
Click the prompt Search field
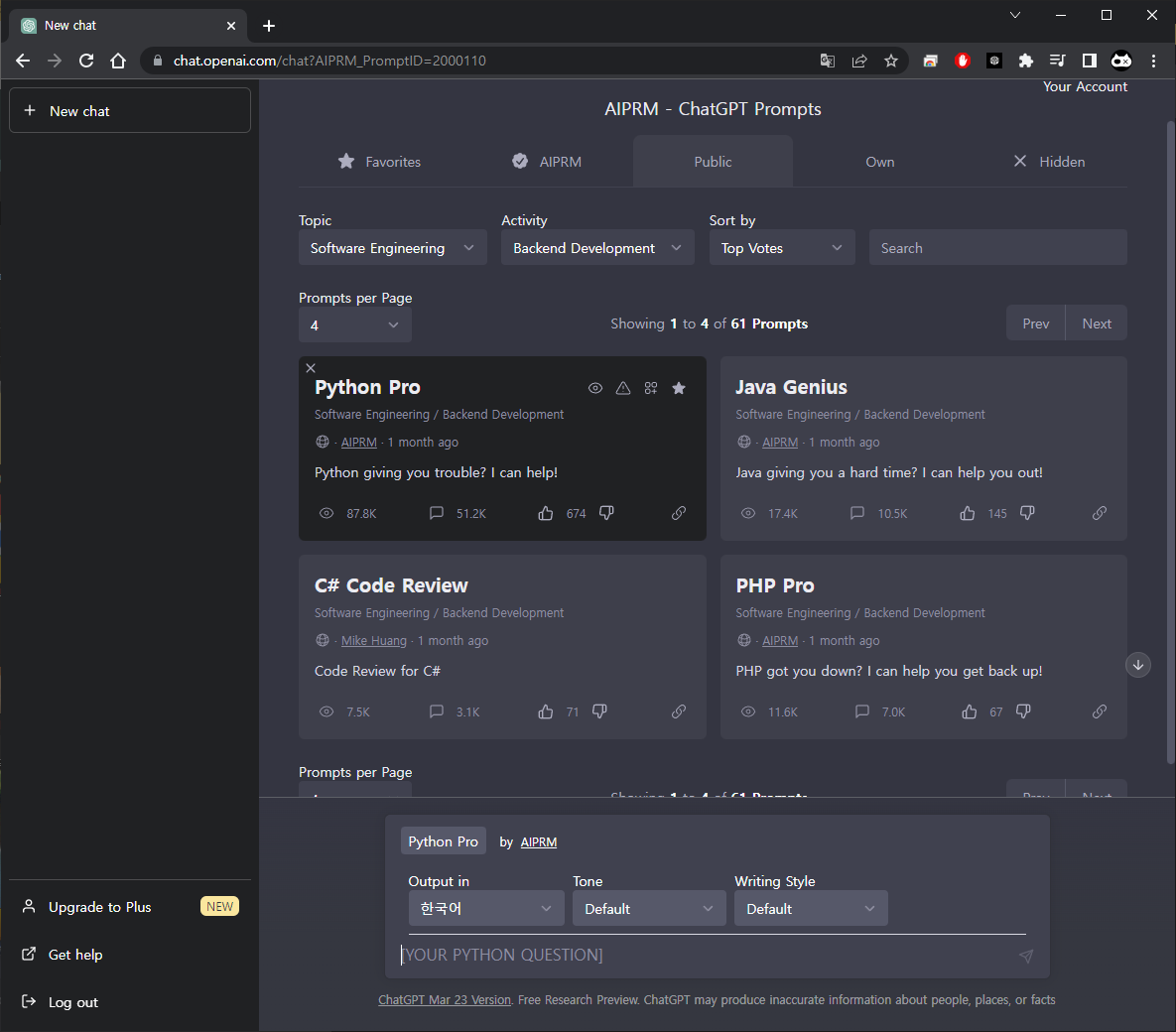click(997, 247)
